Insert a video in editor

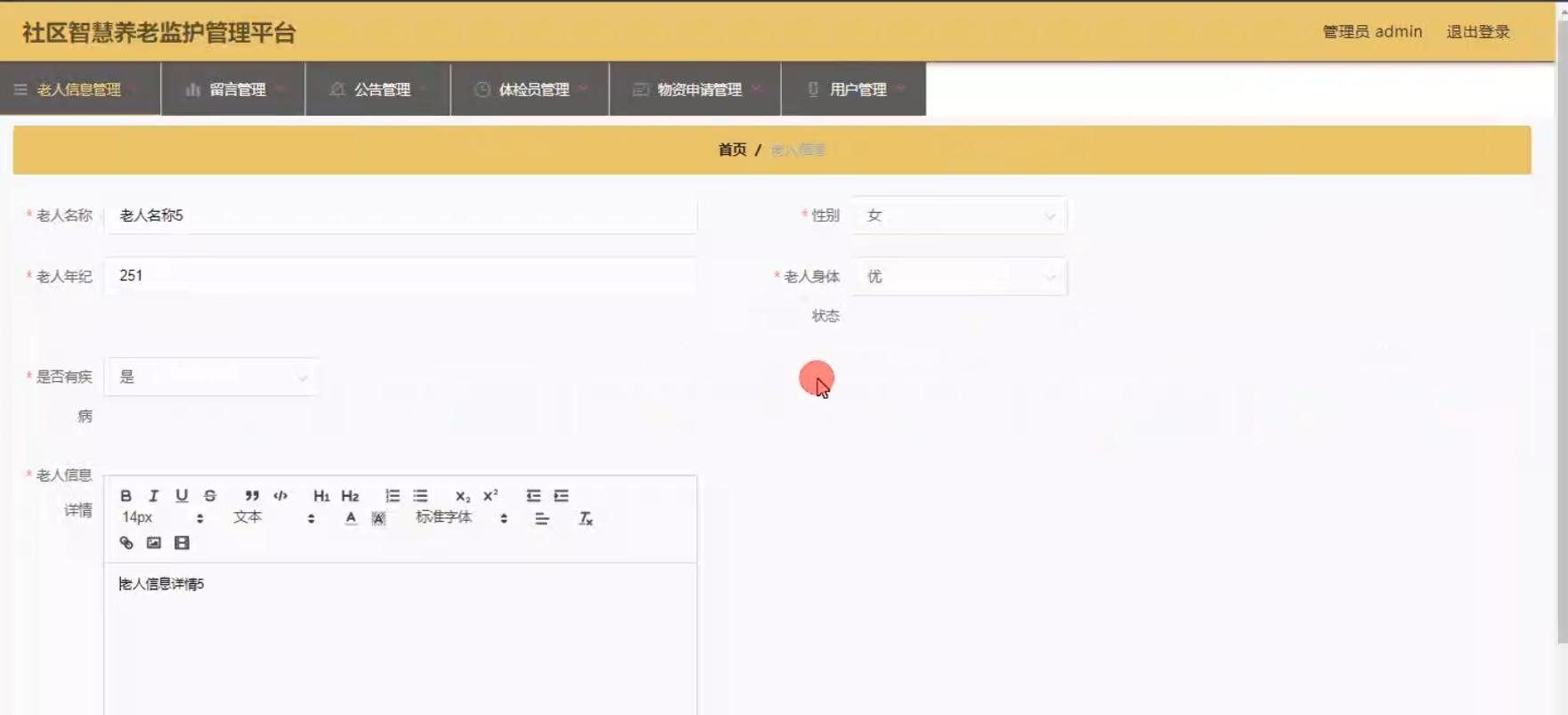click(182, 542)
